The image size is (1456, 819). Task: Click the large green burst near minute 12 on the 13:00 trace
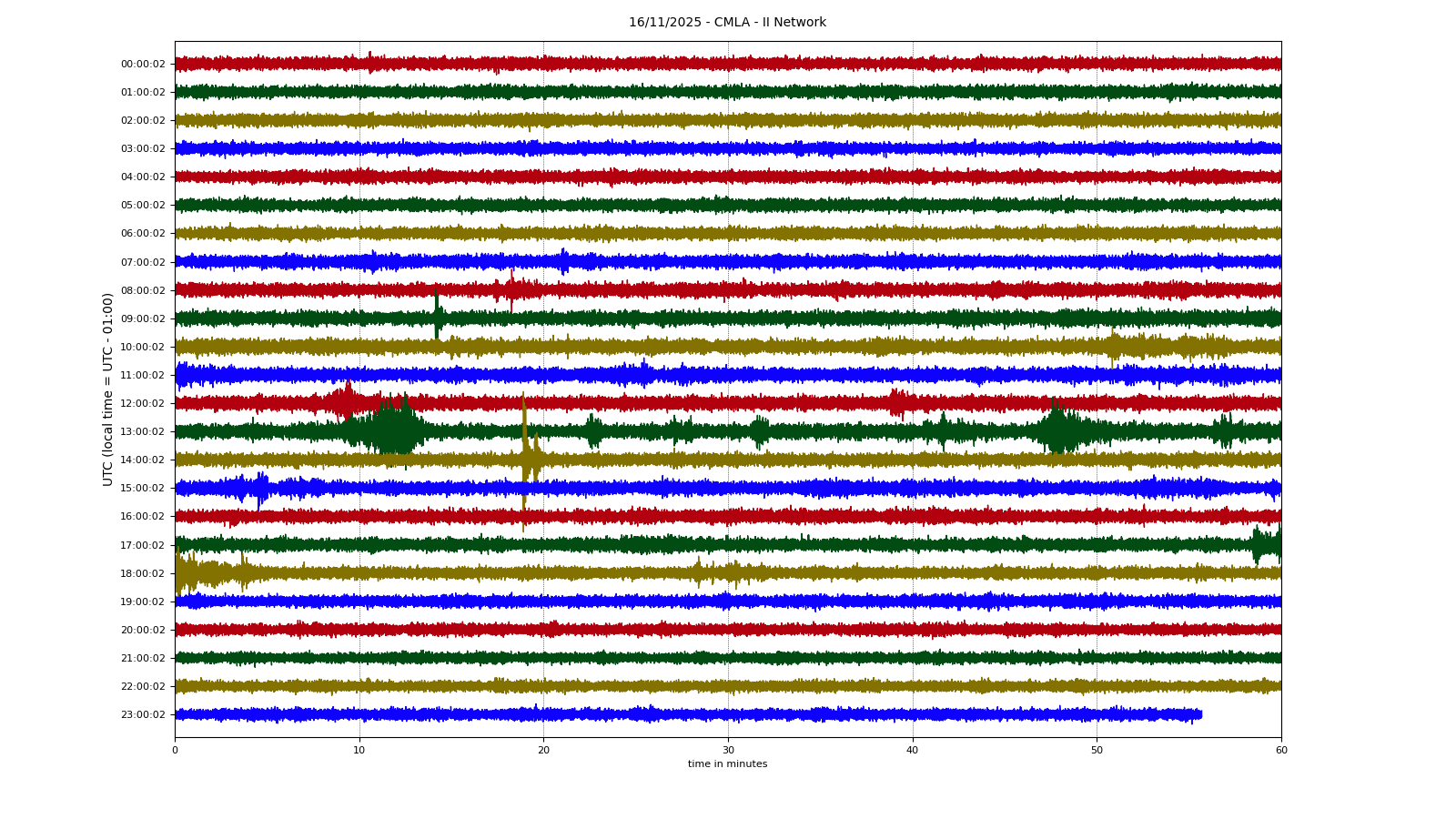tap(393, 430)
